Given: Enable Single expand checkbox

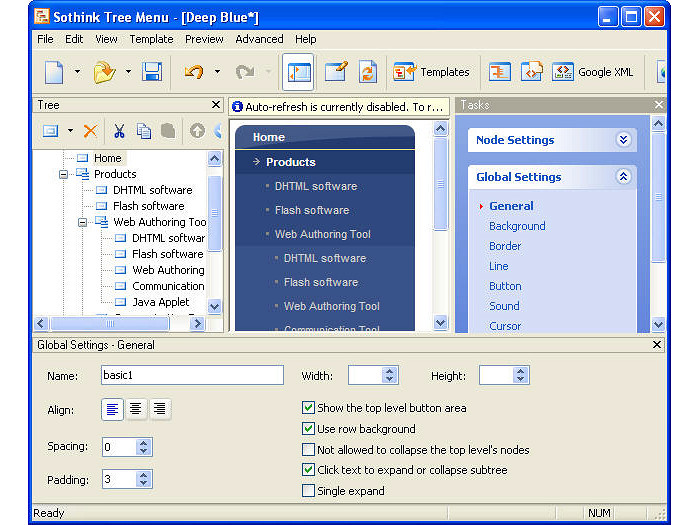Looking at the screenshot, I should 308,491.
